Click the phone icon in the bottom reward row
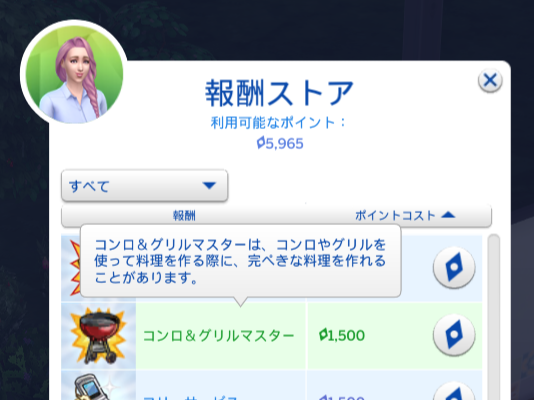Viewport: 534px width, 400px height. (x=91, y=387)
